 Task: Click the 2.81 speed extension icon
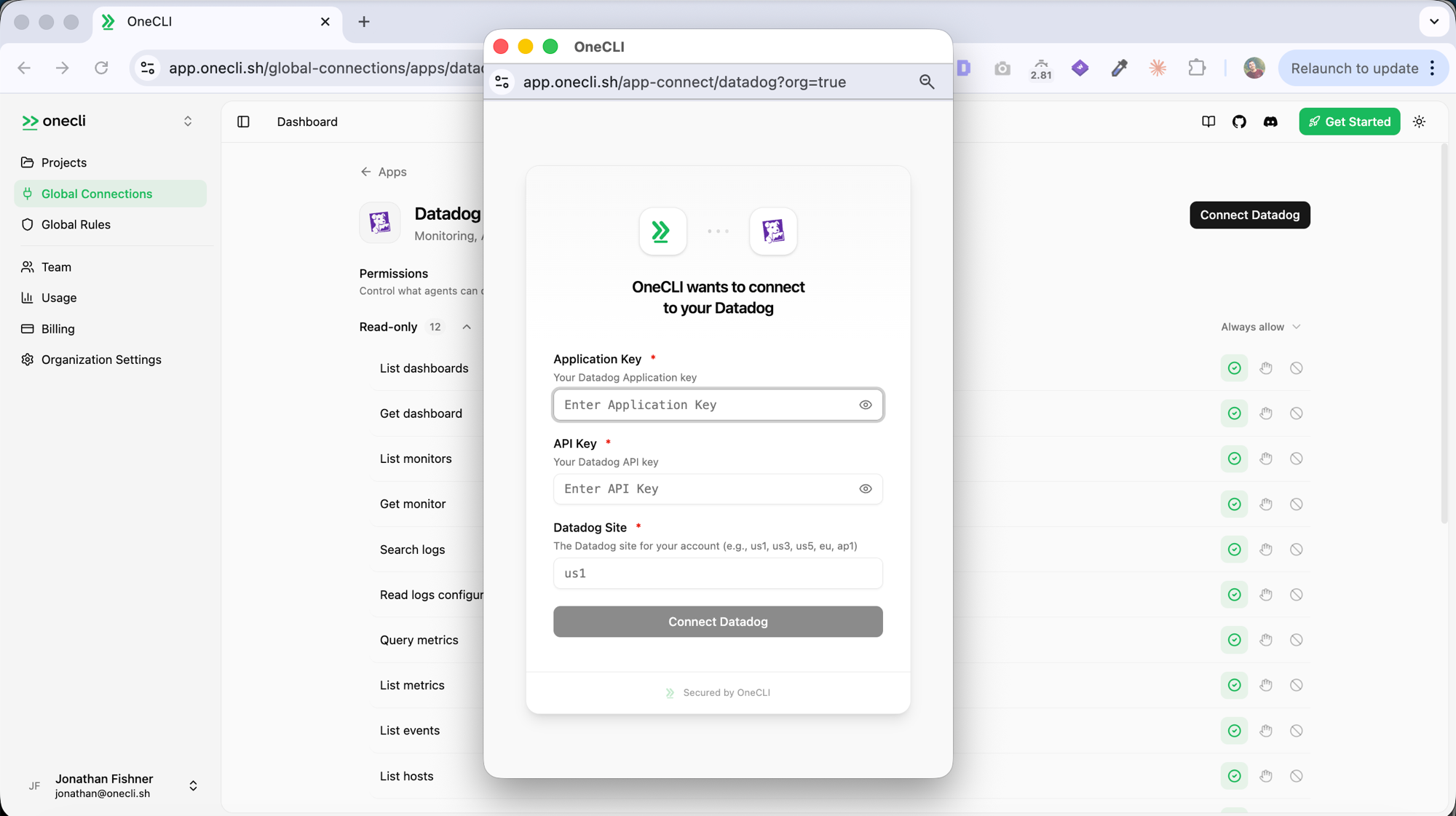pyautogui.click(x=1041, y=69)
